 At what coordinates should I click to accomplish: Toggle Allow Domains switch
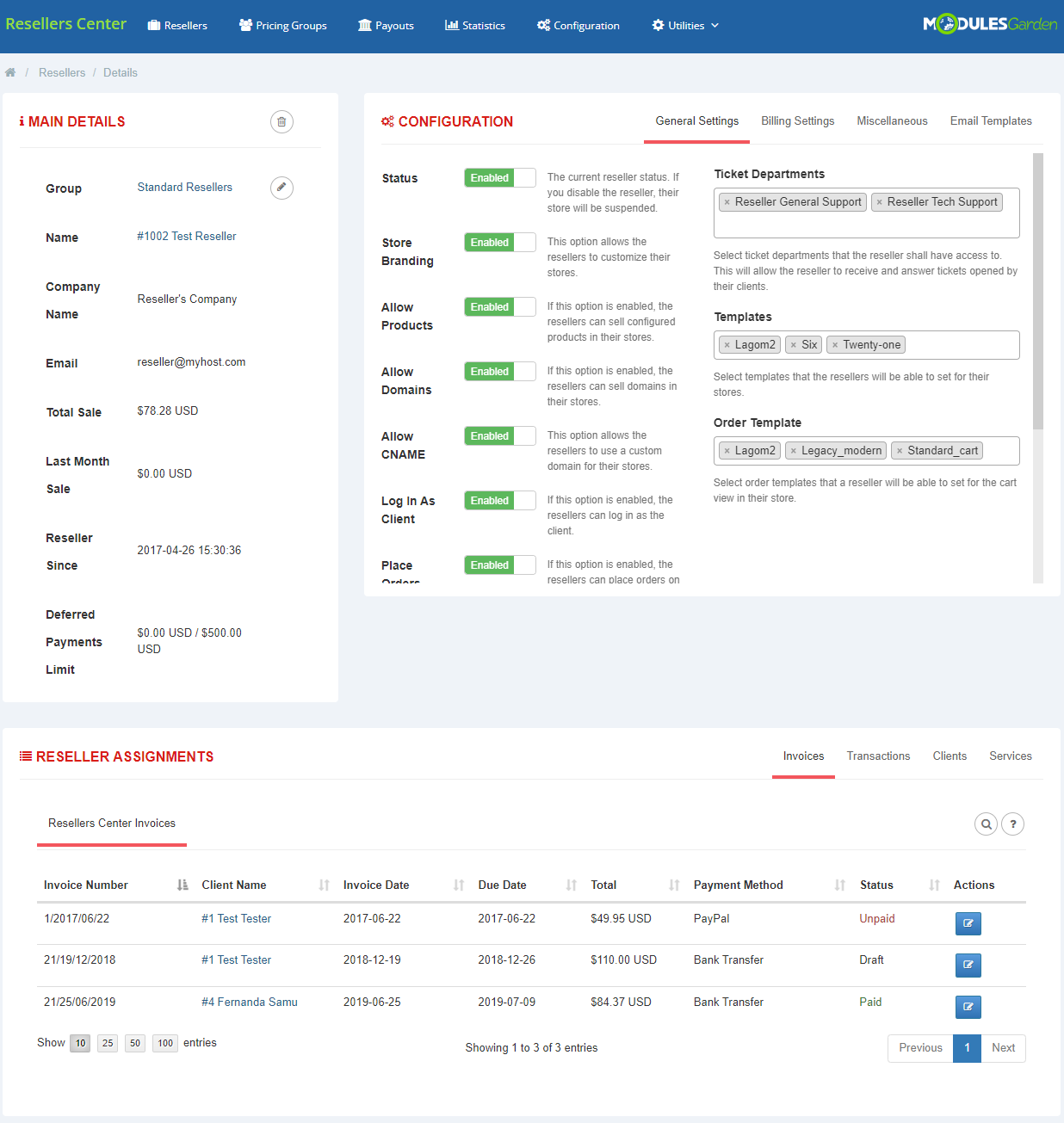click(x=500, y=372)
